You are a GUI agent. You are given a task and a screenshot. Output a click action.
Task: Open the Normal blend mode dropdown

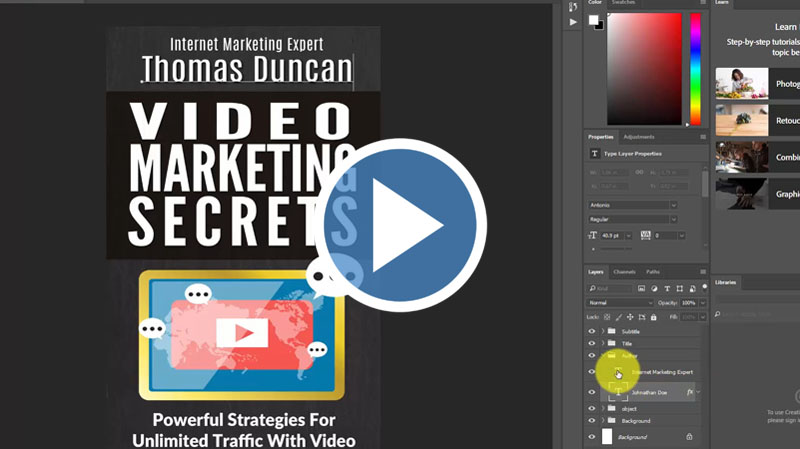click(620, 302)
